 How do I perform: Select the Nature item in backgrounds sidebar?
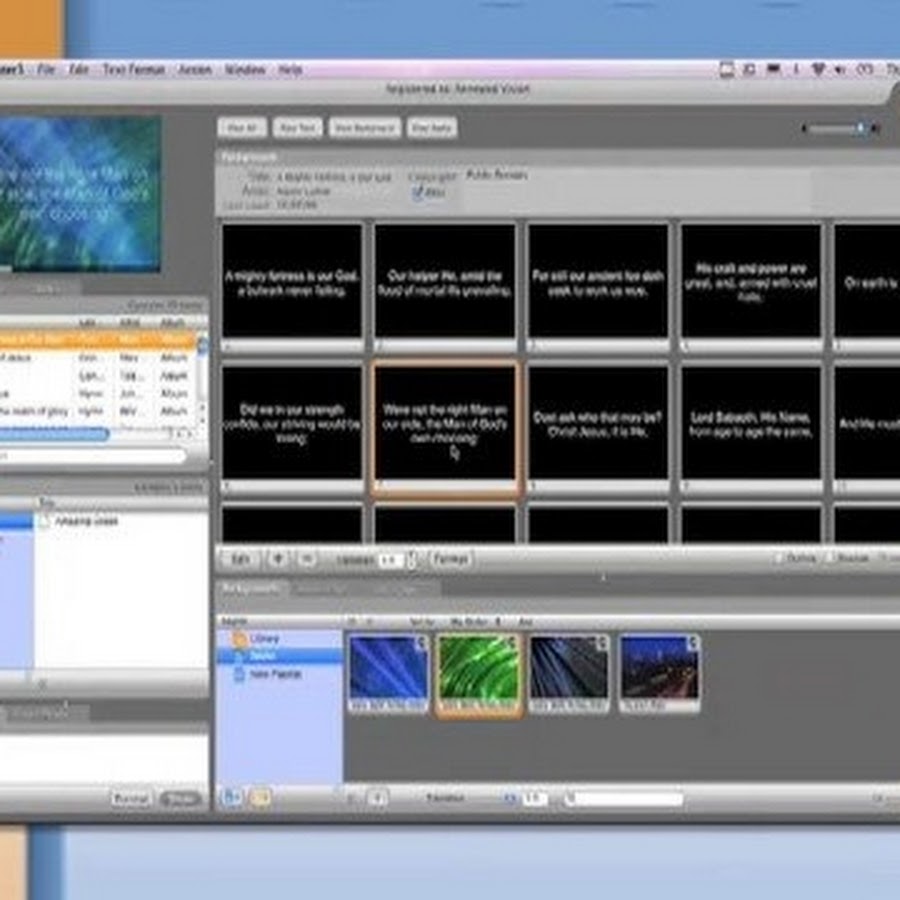(262, 656)
